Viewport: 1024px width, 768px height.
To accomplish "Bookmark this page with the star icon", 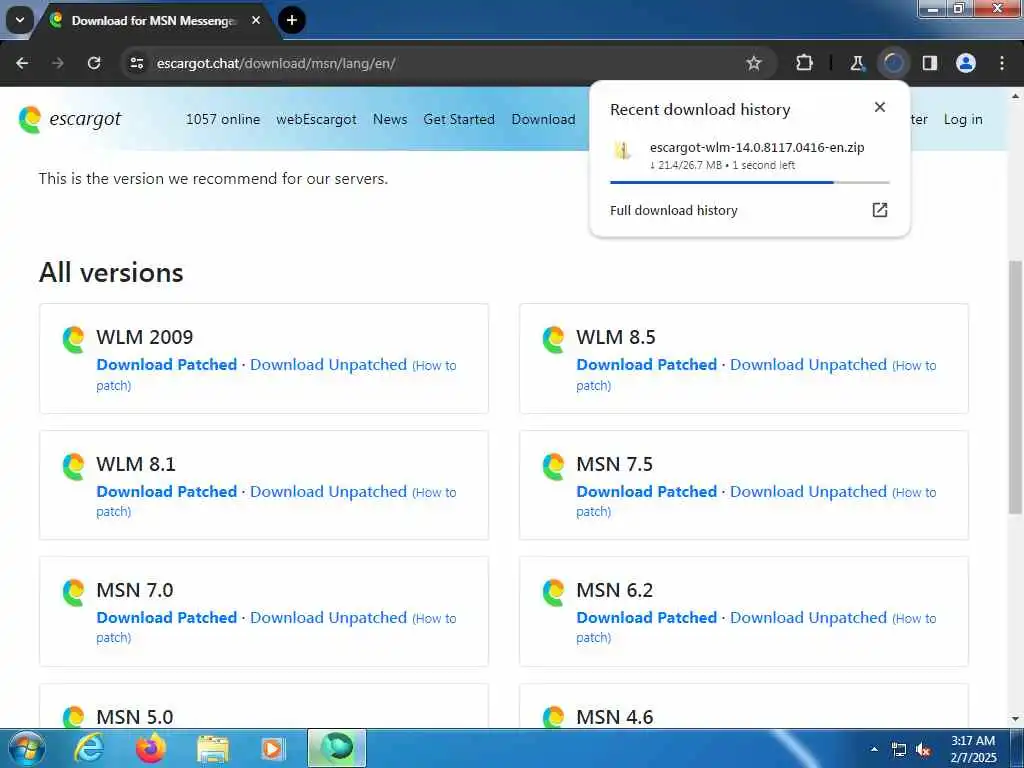I will pyautogui.click(x=754, y=63).
